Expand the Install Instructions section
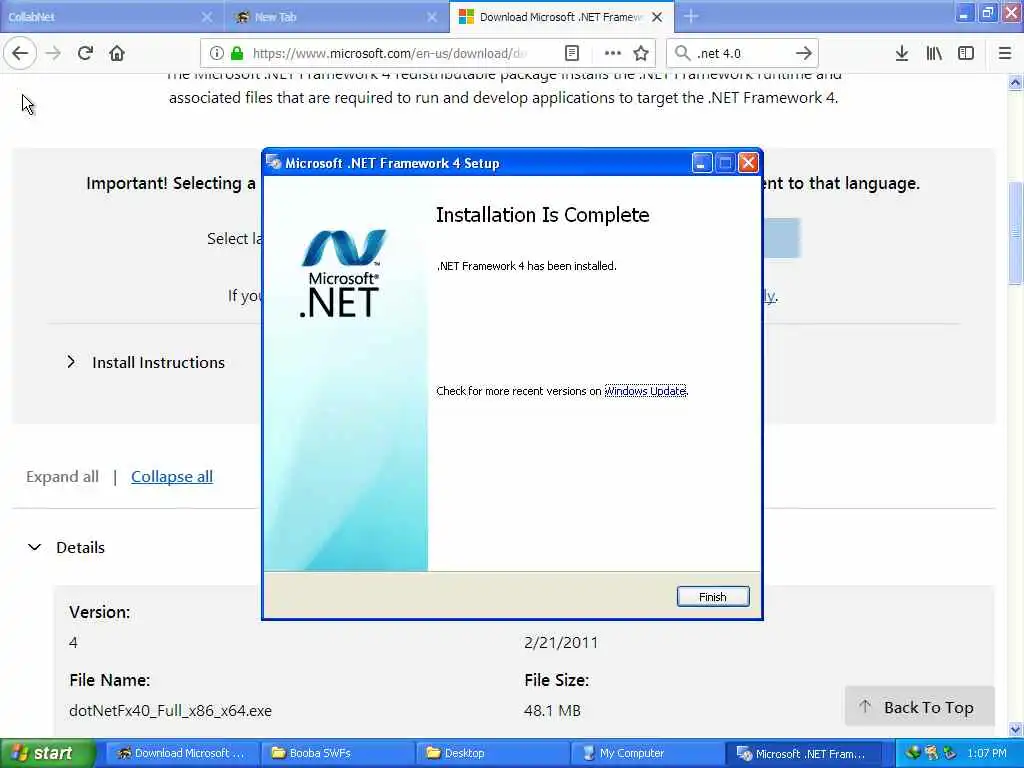1024x768 pixels. pyautogui.click(x=146, y=362)
